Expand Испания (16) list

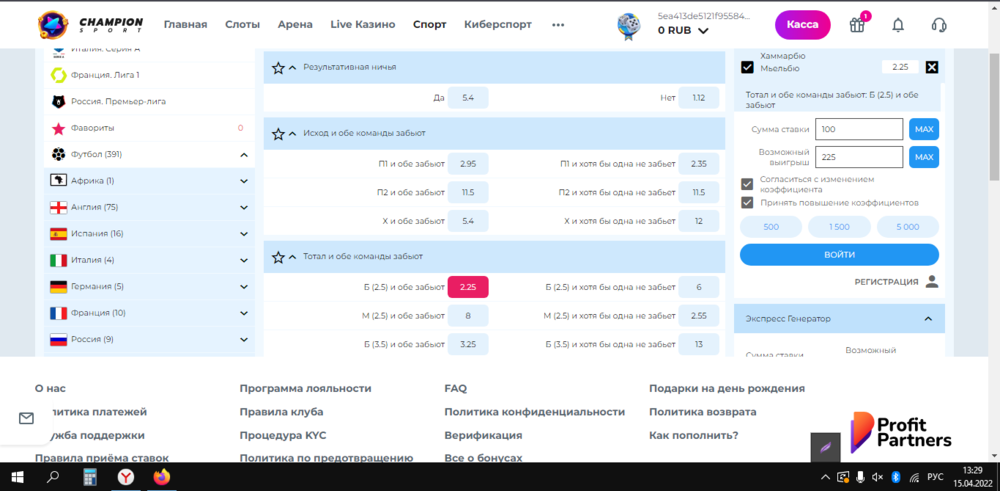point(244,234)
